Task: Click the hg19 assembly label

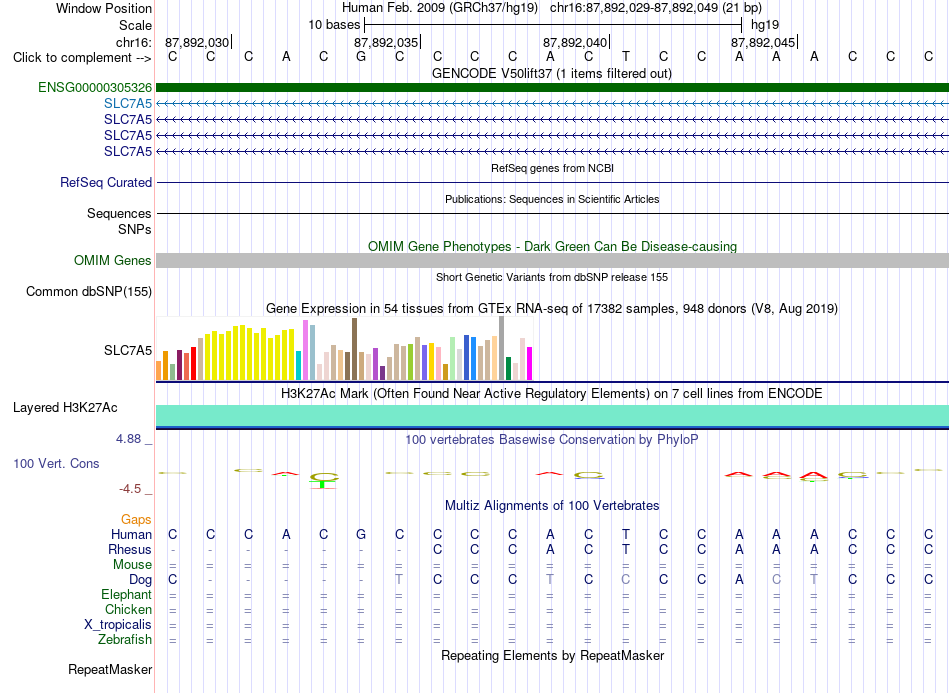Action: pos(765,25)
